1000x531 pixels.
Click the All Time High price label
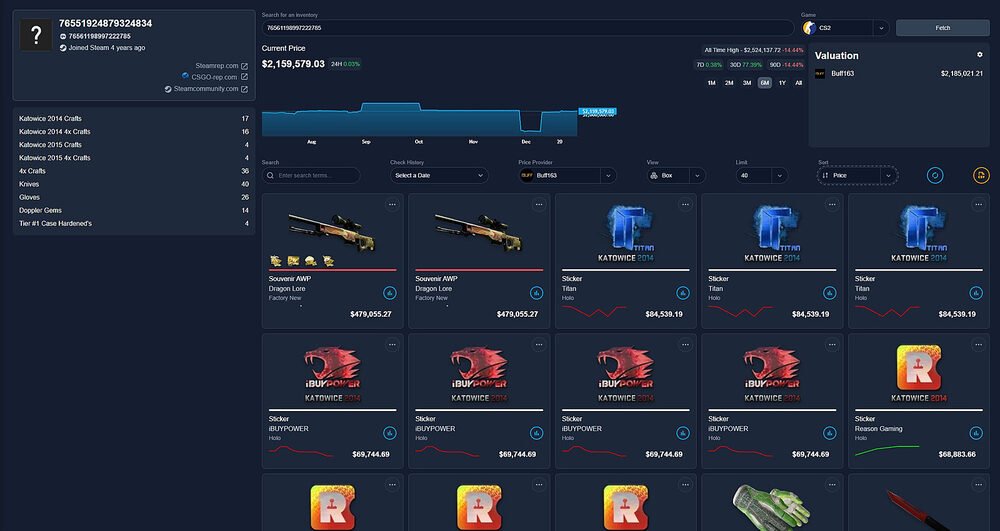coord(754,50)
